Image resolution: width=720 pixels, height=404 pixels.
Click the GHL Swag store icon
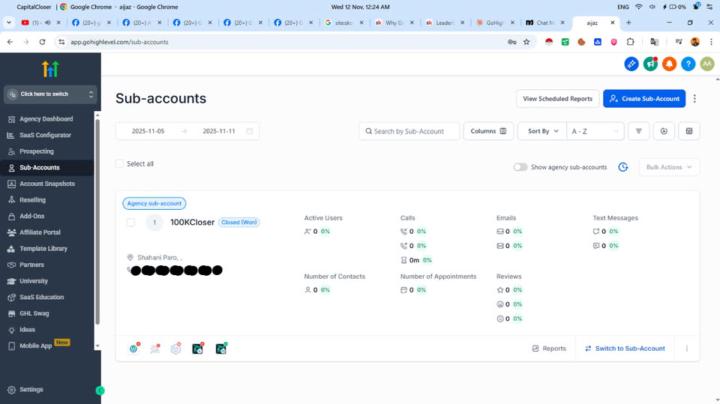(11, 314)
